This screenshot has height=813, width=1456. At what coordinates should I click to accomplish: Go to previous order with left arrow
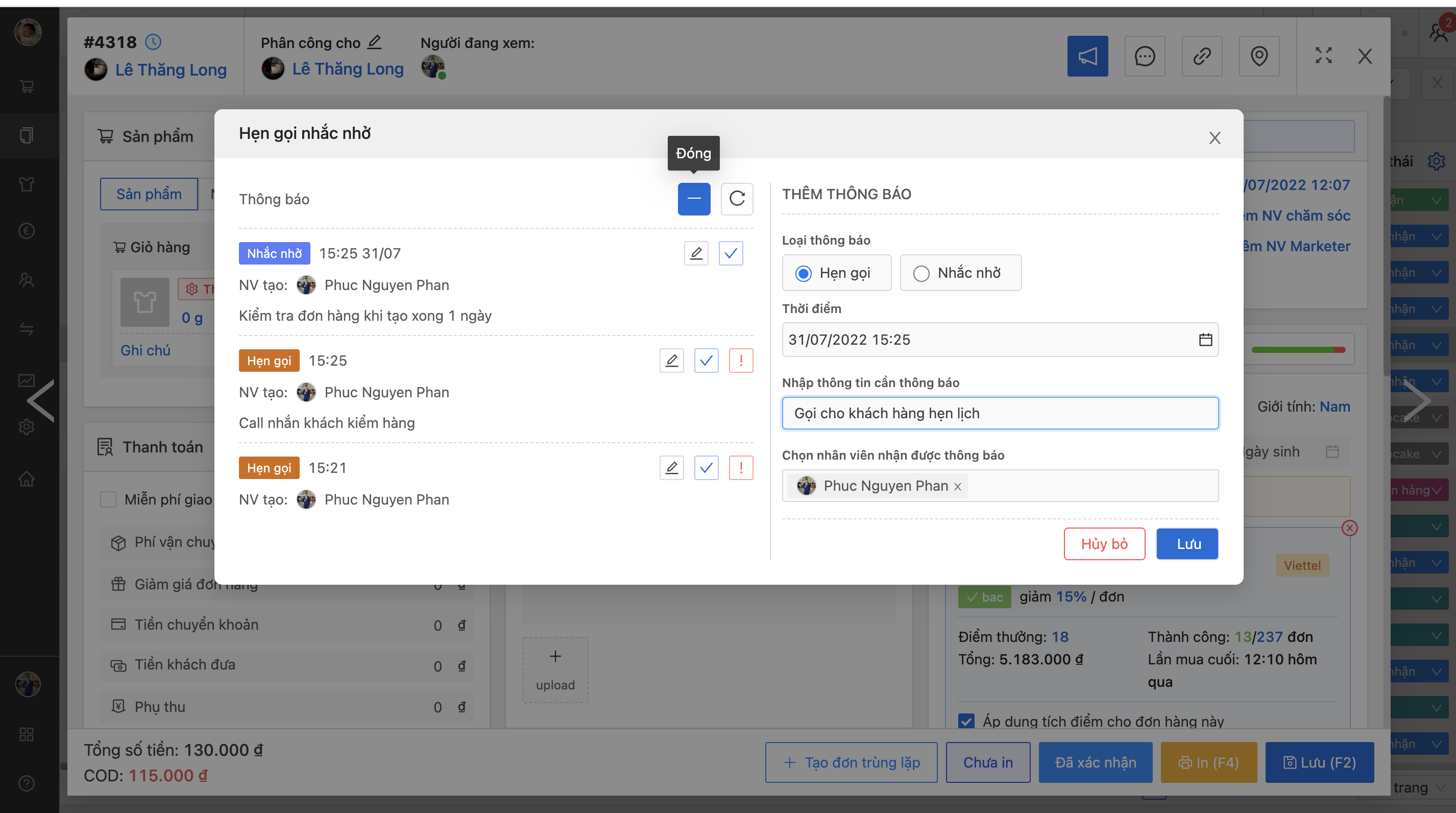41,400
